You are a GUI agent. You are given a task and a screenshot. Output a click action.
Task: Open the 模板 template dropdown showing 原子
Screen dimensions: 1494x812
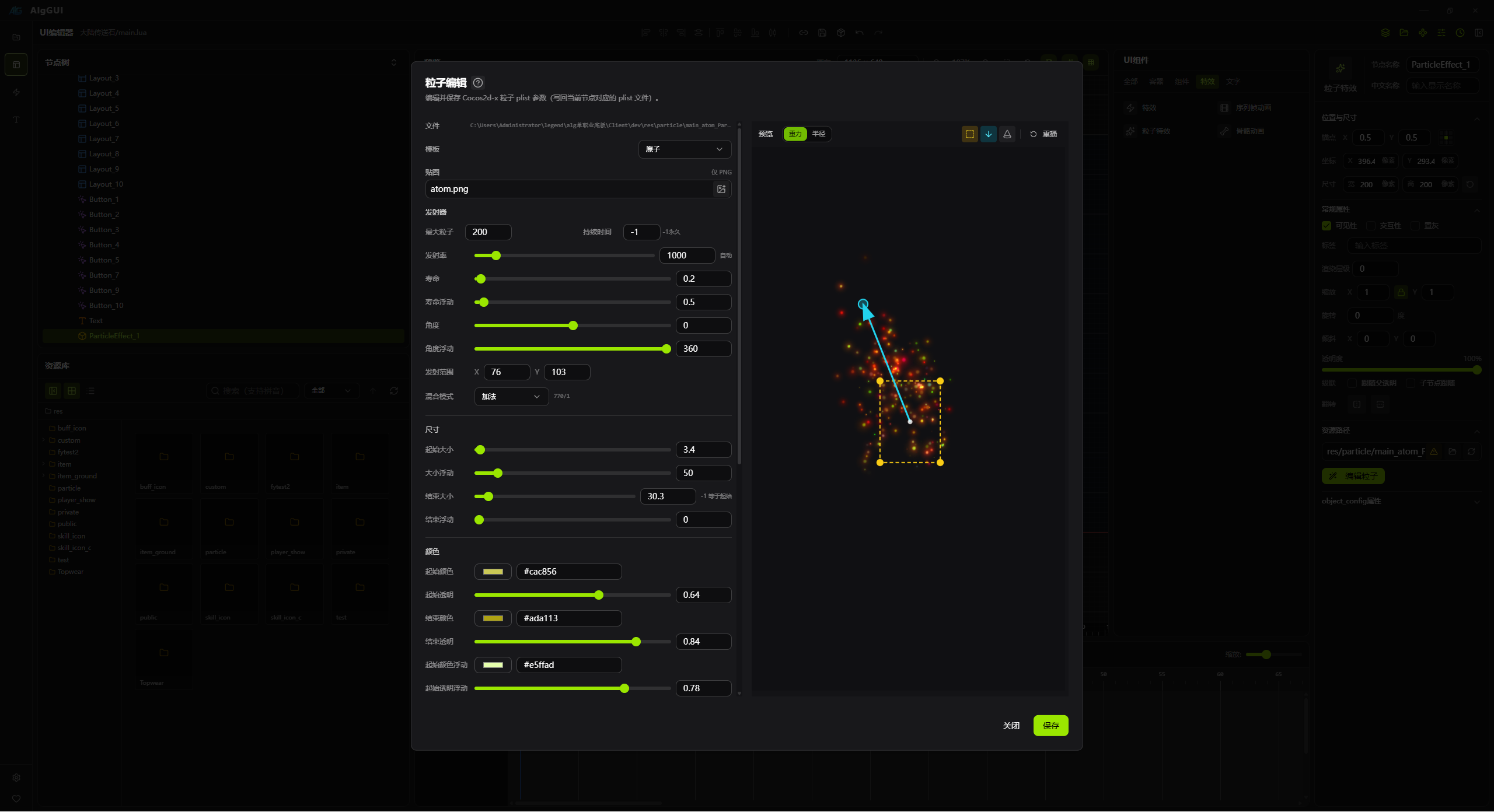684,149
